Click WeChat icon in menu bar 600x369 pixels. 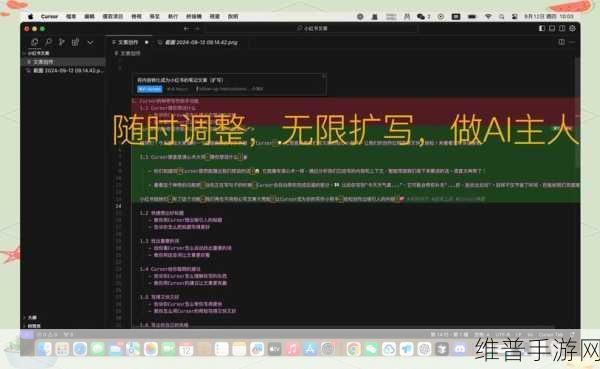[421, 16]
